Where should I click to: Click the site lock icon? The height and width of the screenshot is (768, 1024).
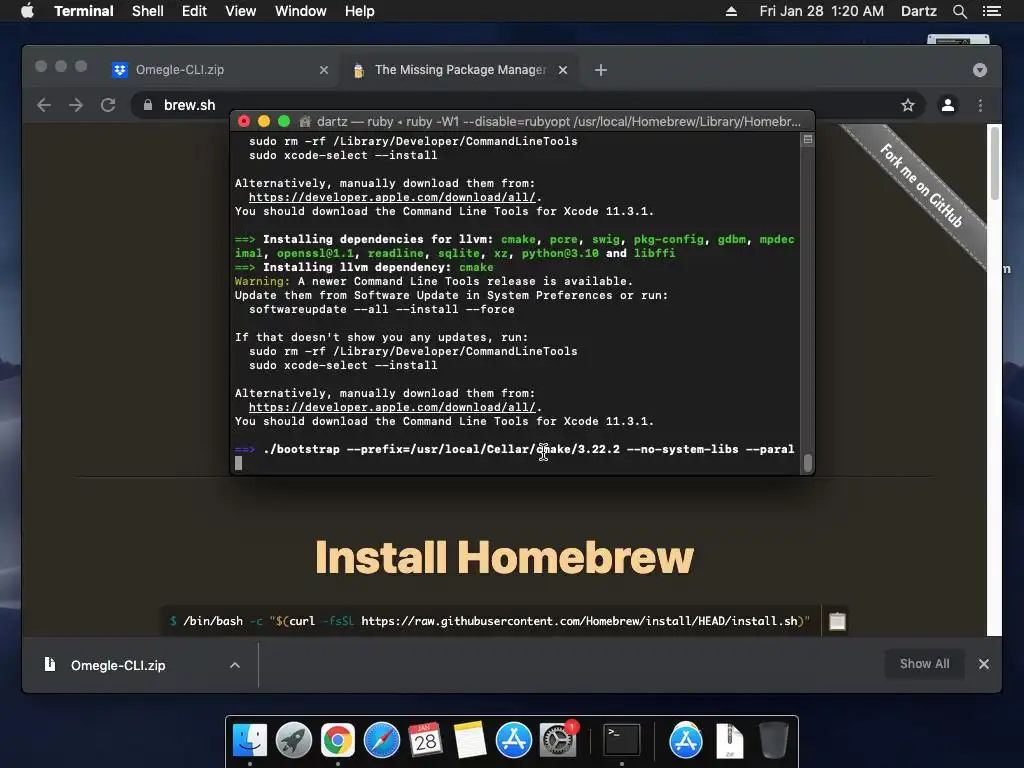pos(148,105)
